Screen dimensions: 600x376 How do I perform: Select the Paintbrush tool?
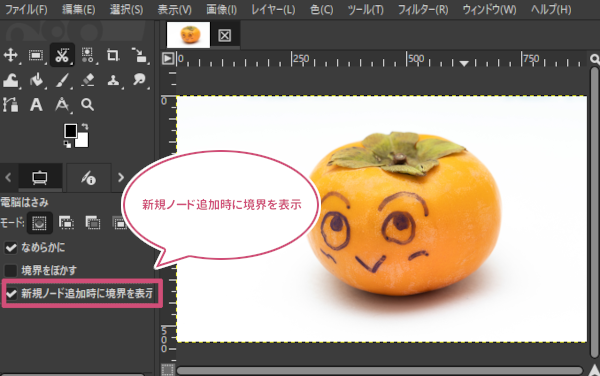[x=62, y=80]
